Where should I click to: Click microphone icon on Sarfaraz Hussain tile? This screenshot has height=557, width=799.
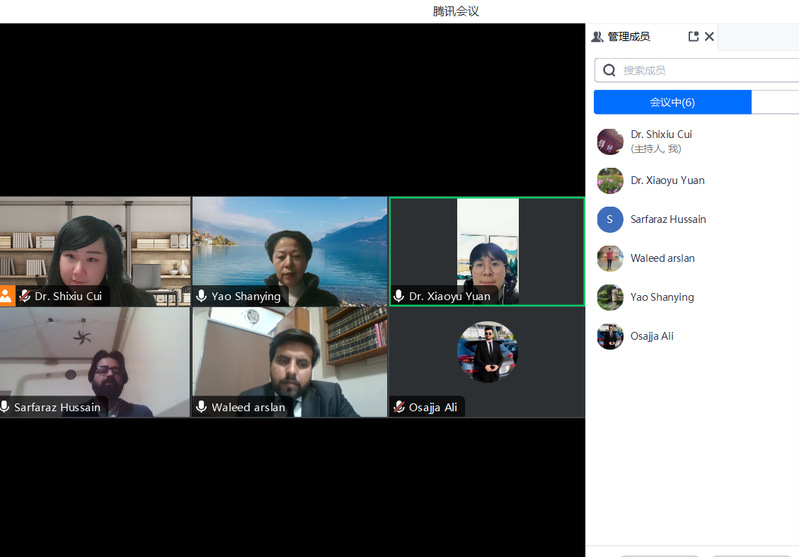[x=5, y=406]
